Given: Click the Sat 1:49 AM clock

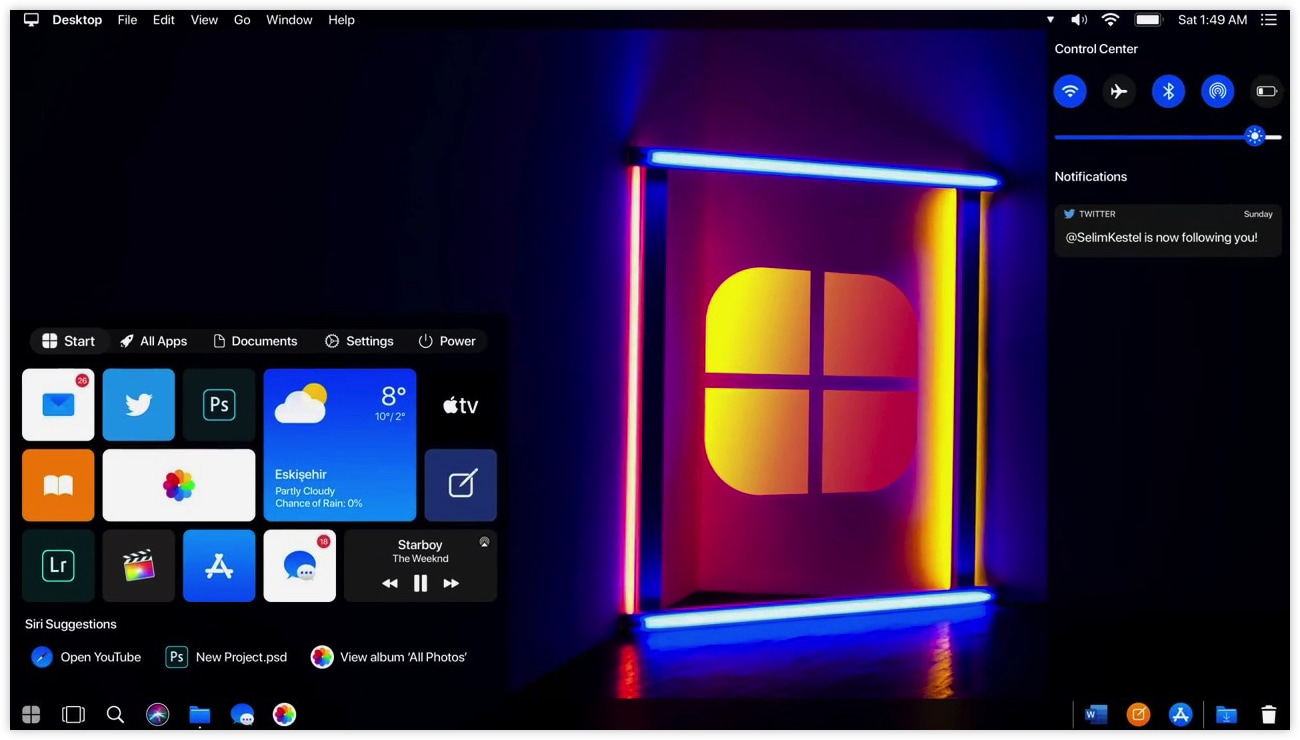Looking at the screenshot, I should pyautogui.click(x=1212, y=20).
